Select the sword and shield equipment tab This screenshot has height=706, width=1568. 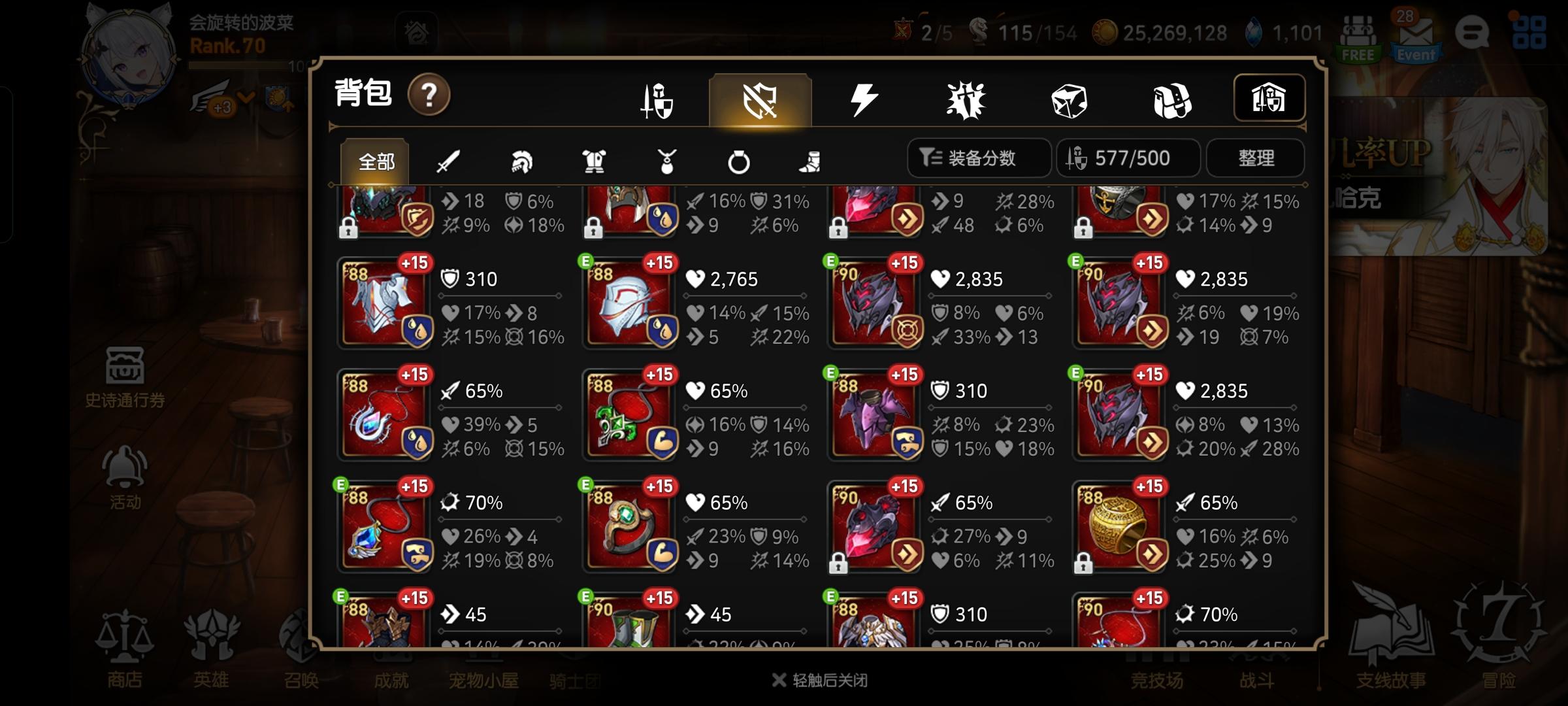657,101
